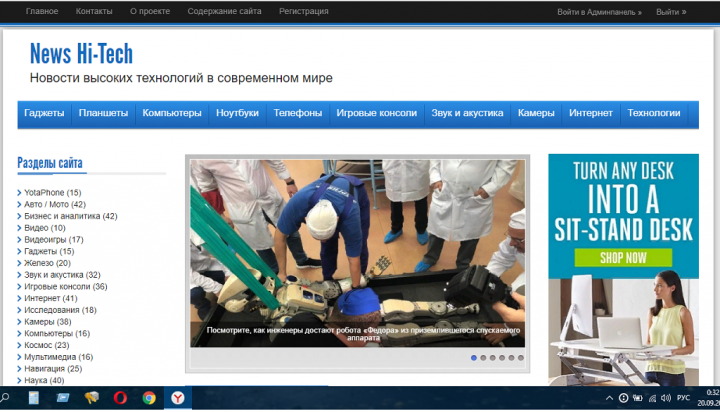Open the Гаджеты tab in blue navbar
This screenshot has width=720, height=412.
coord(44,113)
